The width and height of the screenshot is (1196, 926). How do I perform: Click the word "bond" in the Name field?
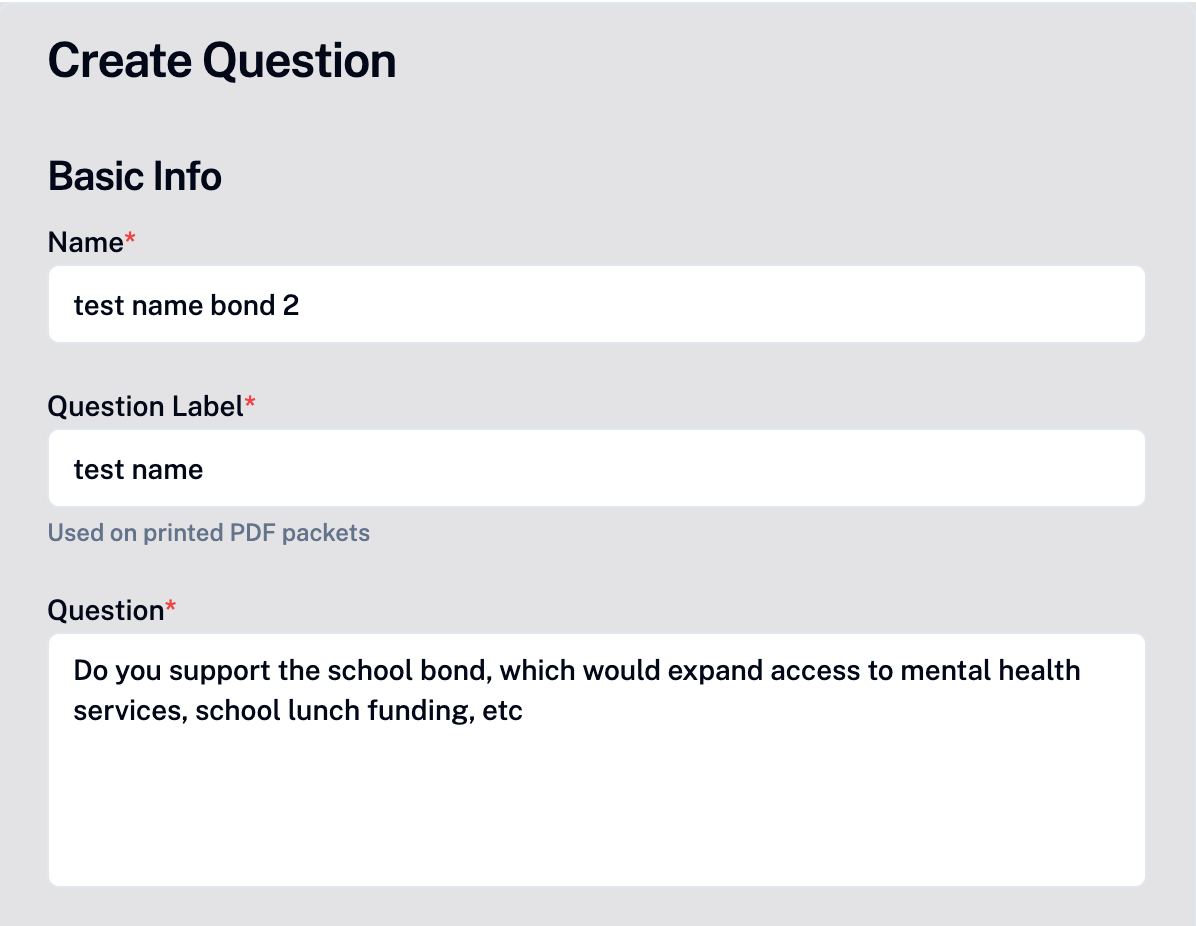click(x=243, y=305)
